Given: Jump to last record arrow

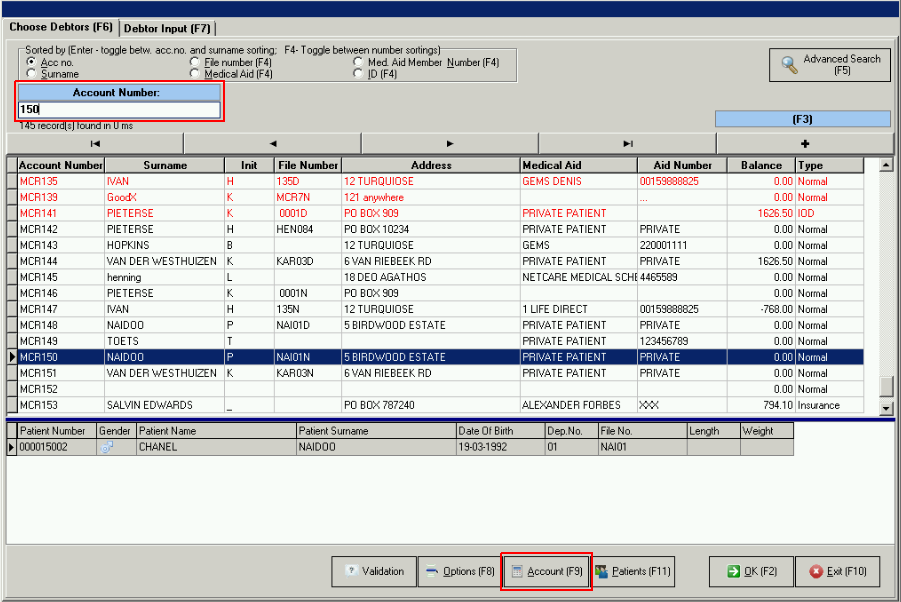Looking at the screenshot, I should pyautogui.click(x=627, y=143).
